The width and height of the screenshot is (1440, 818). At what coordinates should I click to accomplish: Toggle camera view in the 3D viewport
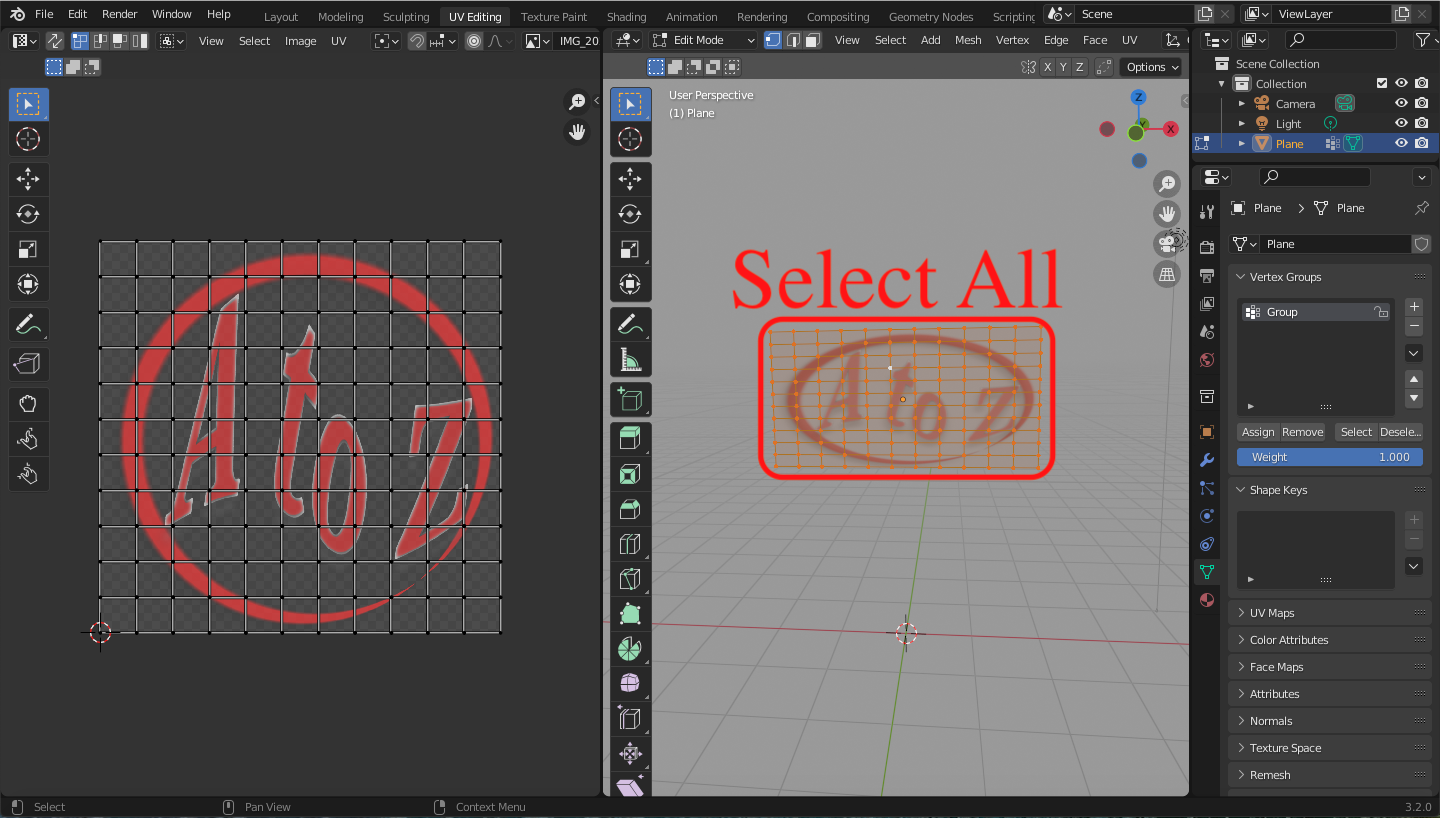coord(1167,243)
